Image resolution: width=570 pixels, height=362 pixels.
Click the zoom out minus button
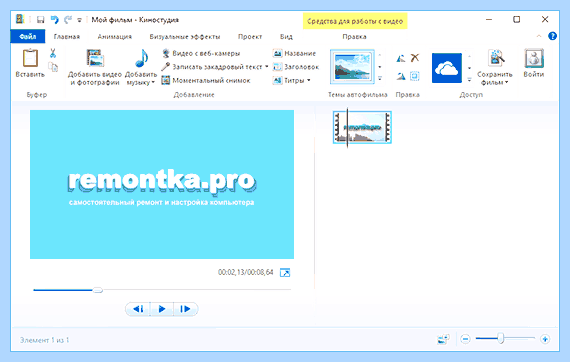point(465,339)
